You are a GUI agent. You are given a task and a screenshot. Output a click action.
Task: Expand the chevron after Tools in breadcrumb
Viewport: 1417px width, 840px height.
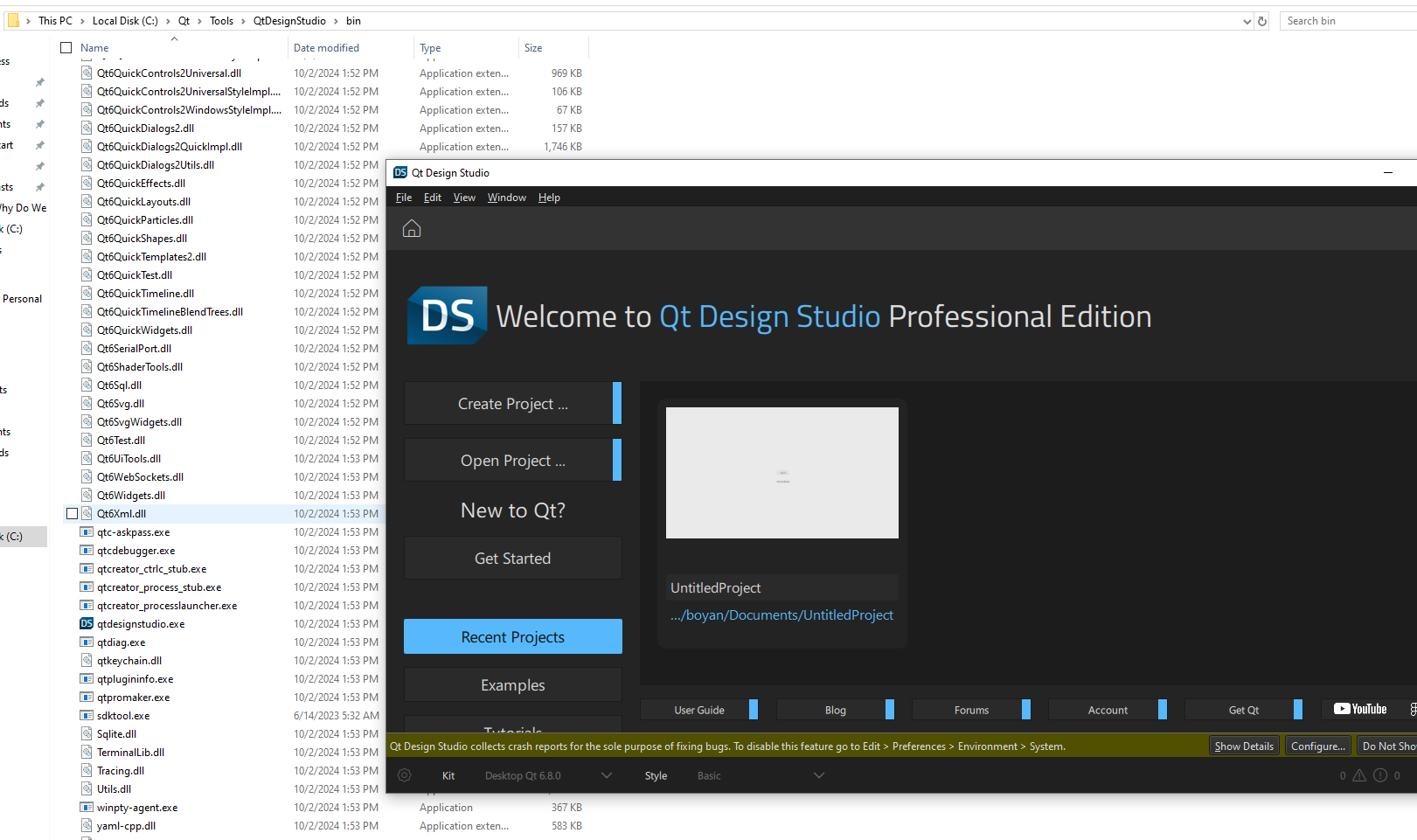243,21
